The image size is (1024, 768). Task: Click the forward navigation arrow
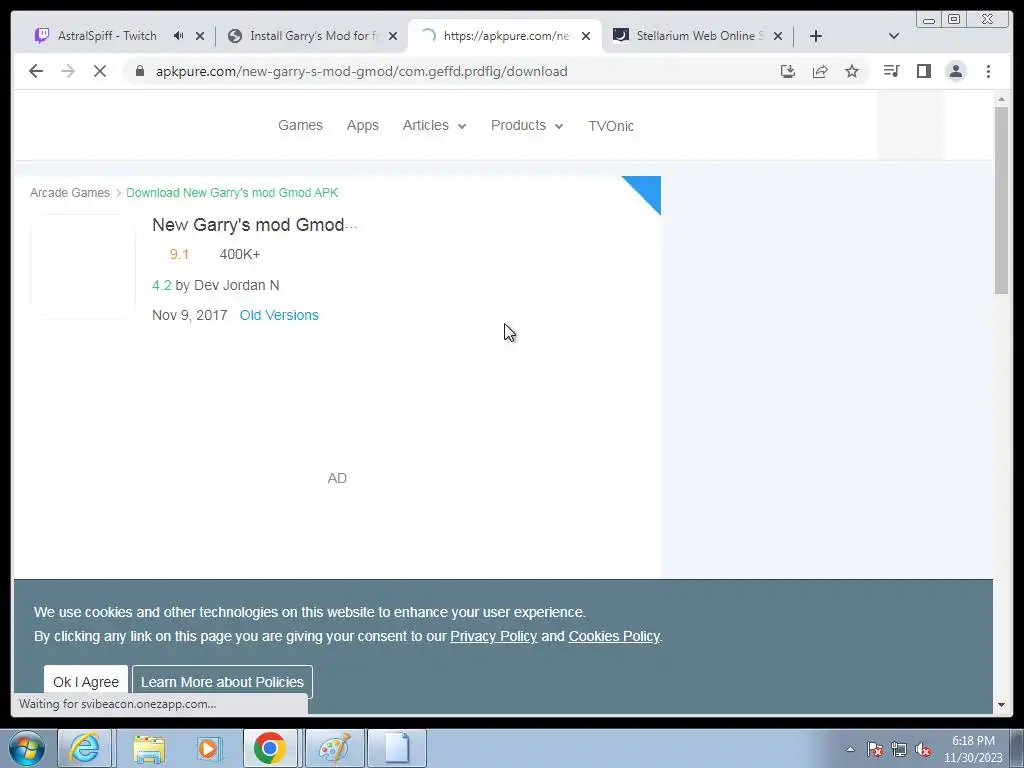68,71
